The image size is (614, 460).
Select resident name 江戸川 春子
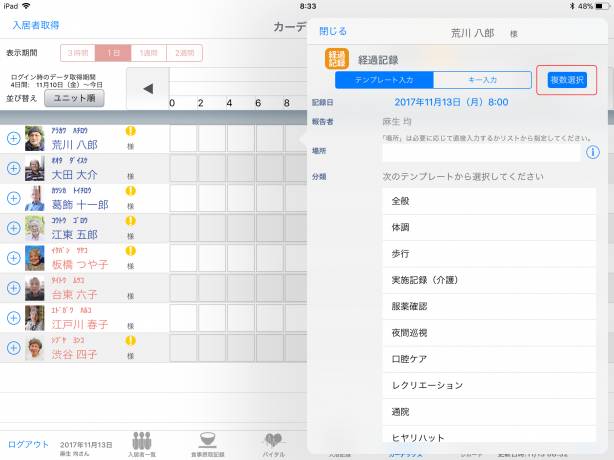point(80,324)
